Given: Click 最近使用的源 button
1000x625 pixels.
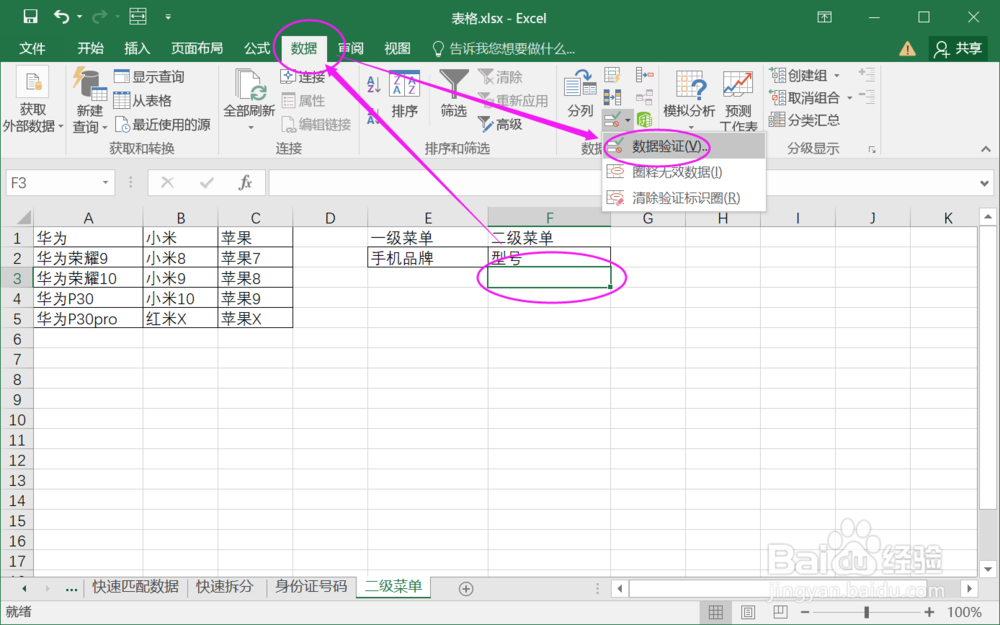Looking at the screenshot, I should click(x=163, y=124).
